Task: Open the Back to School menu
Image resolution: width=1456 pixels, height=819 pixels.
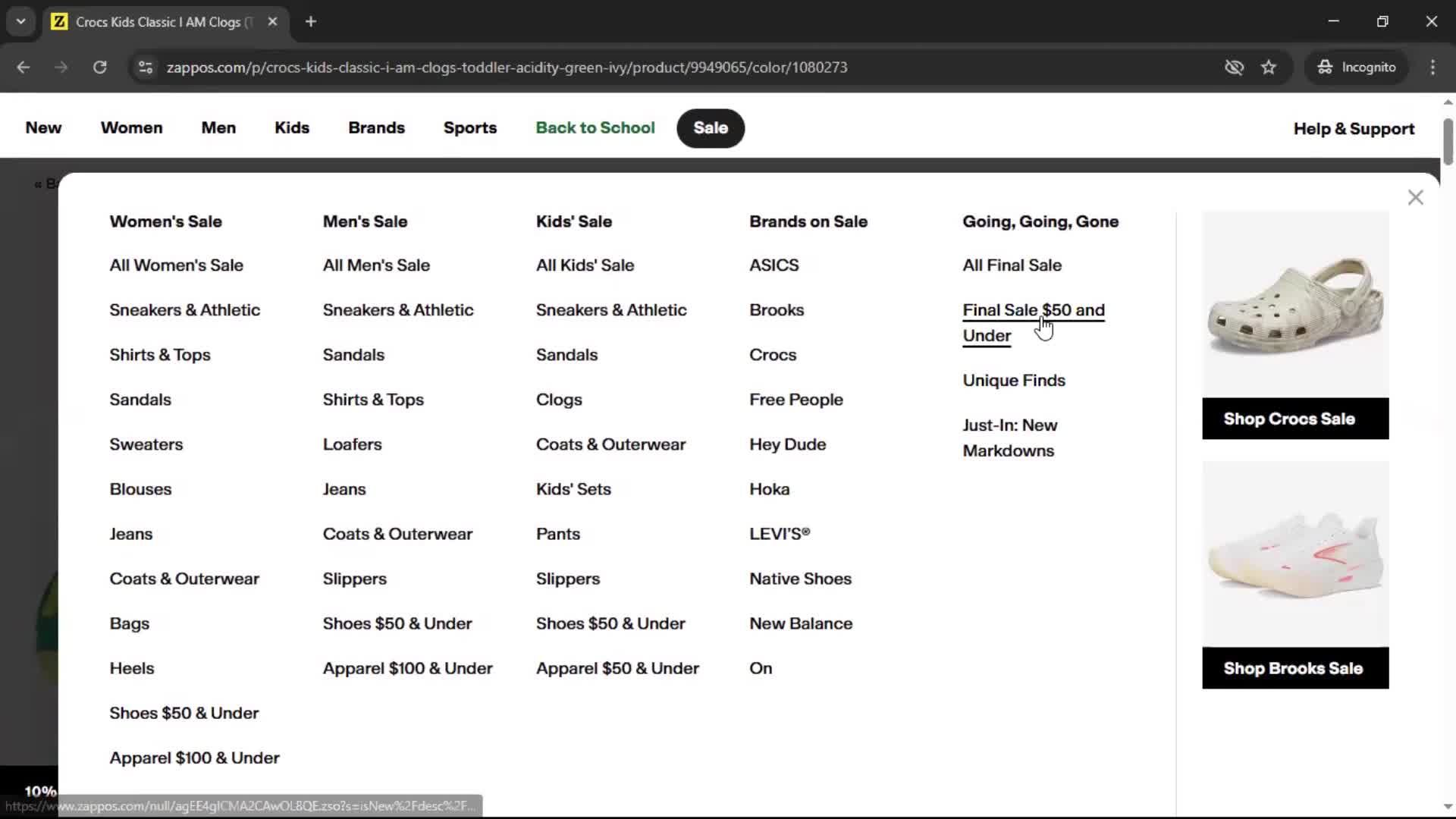Action: pyautogui.click(x=595, y=127)
